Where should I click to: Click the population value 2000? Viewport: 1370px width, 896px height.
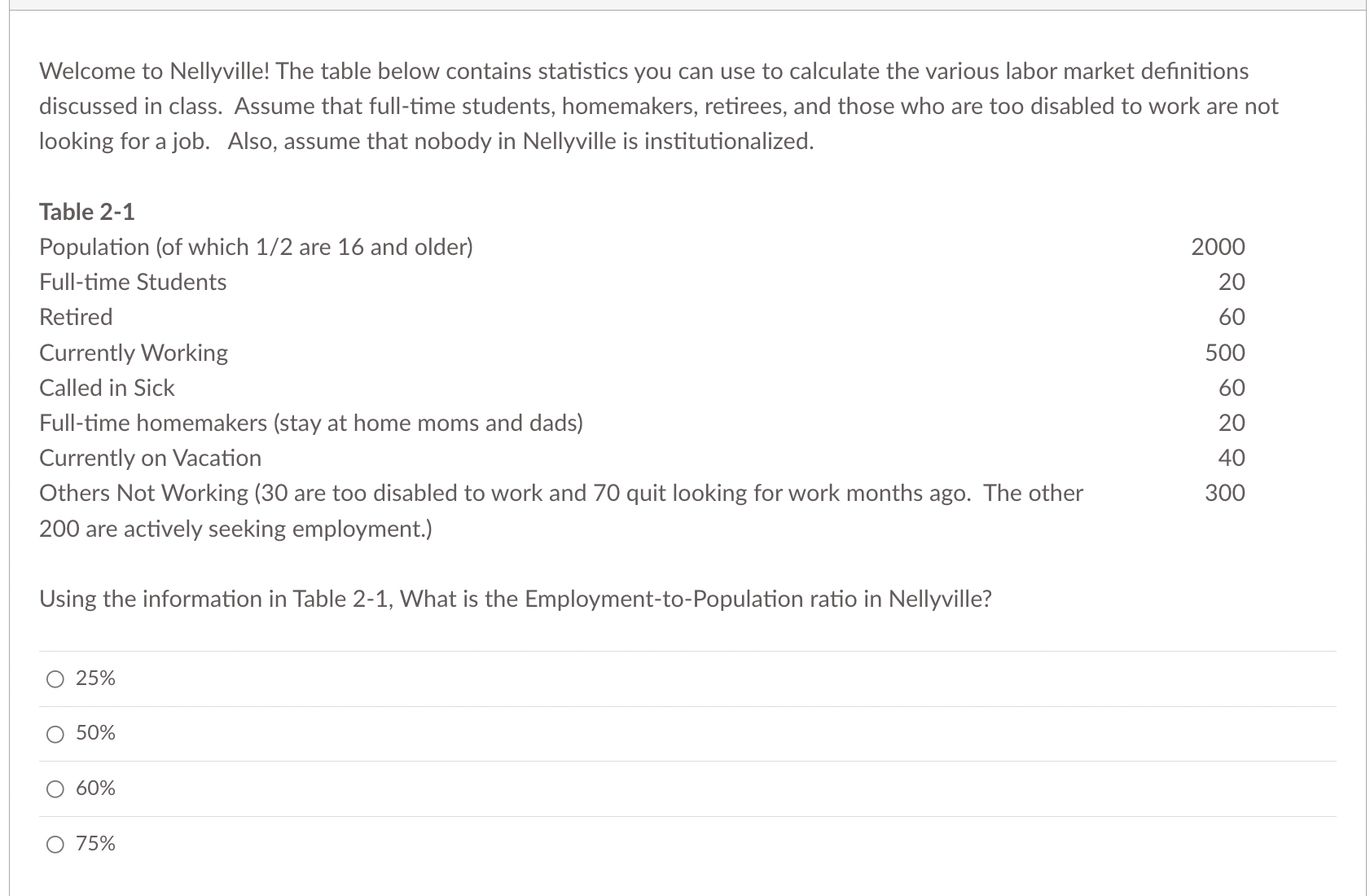click(x=1218, y=247)
